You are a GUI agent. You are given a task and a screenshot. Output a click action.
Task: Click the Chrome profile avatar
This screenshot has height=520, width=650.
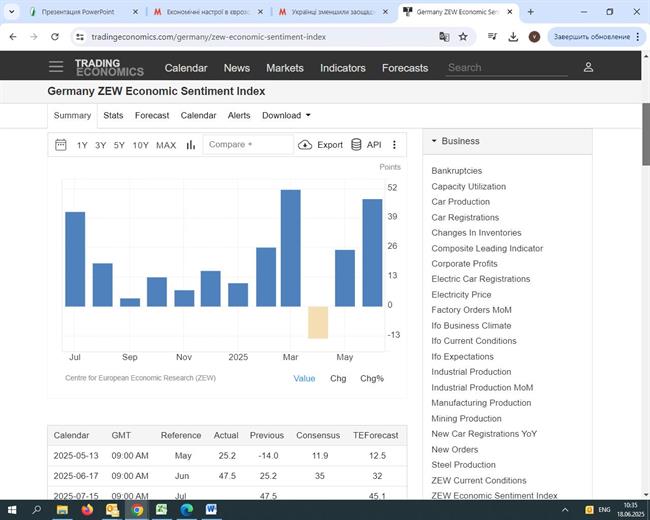click(x=534, y=37)
